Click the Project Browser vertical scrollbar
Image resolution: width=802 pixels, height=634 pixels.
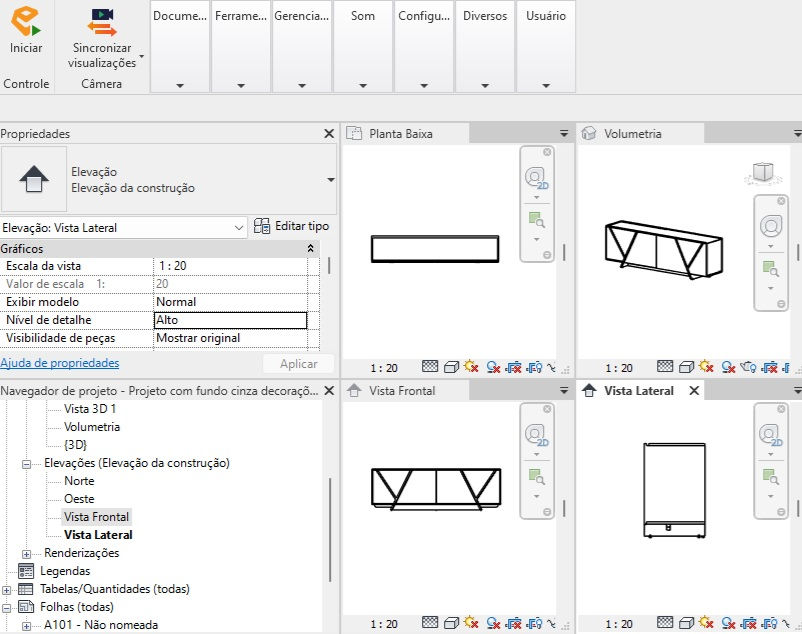[x=330, y=529]
